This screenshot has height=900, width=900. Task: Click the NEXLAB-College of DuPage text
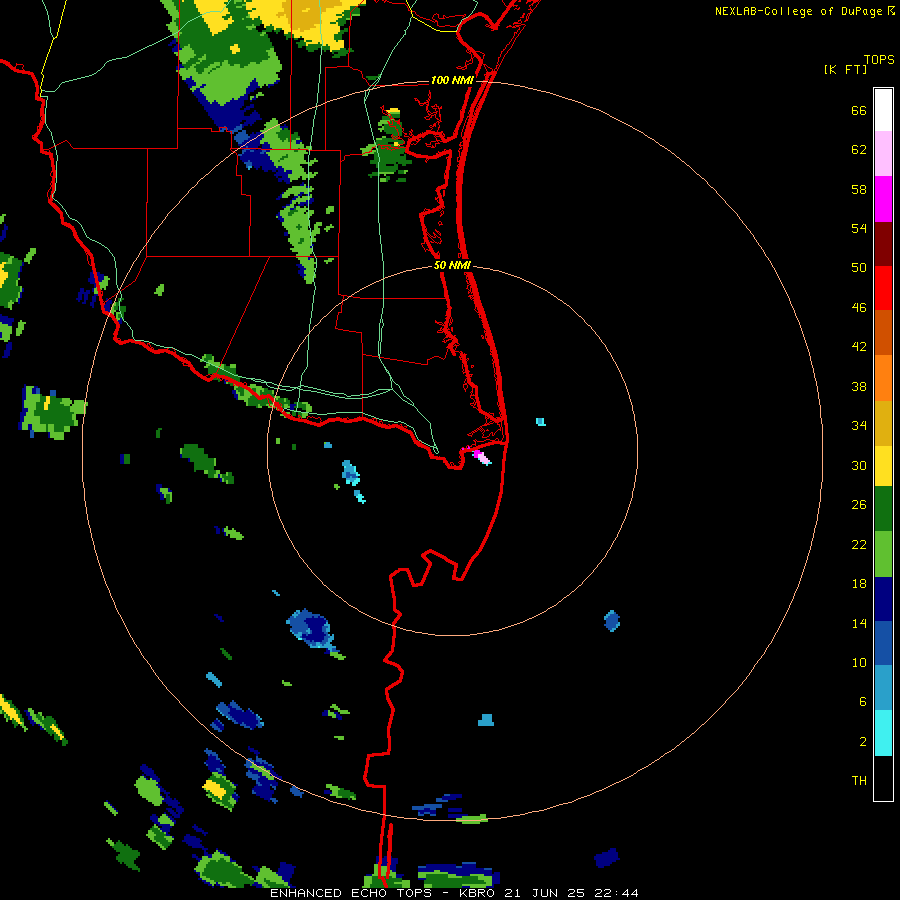pos(799,11)
